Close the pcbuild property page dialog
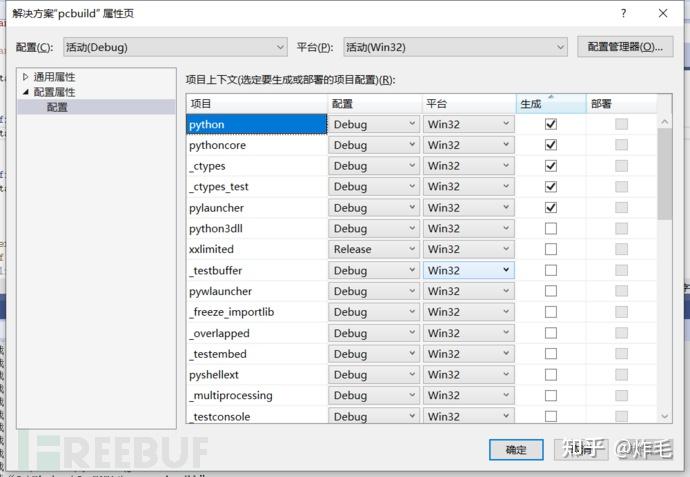 pos(663,13)
